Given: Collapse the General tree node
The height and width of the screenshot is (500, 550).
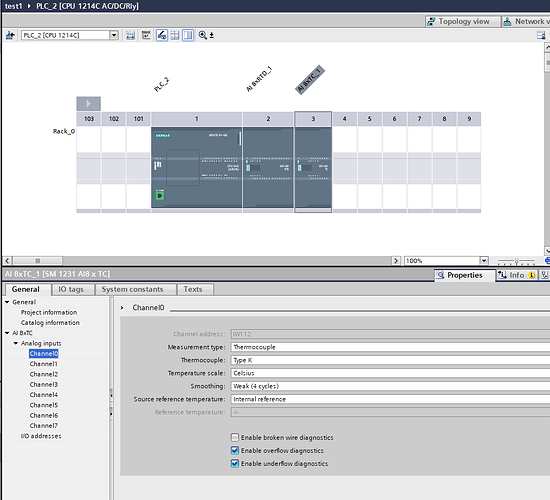Looking at the screenshot, I should 7,302.
